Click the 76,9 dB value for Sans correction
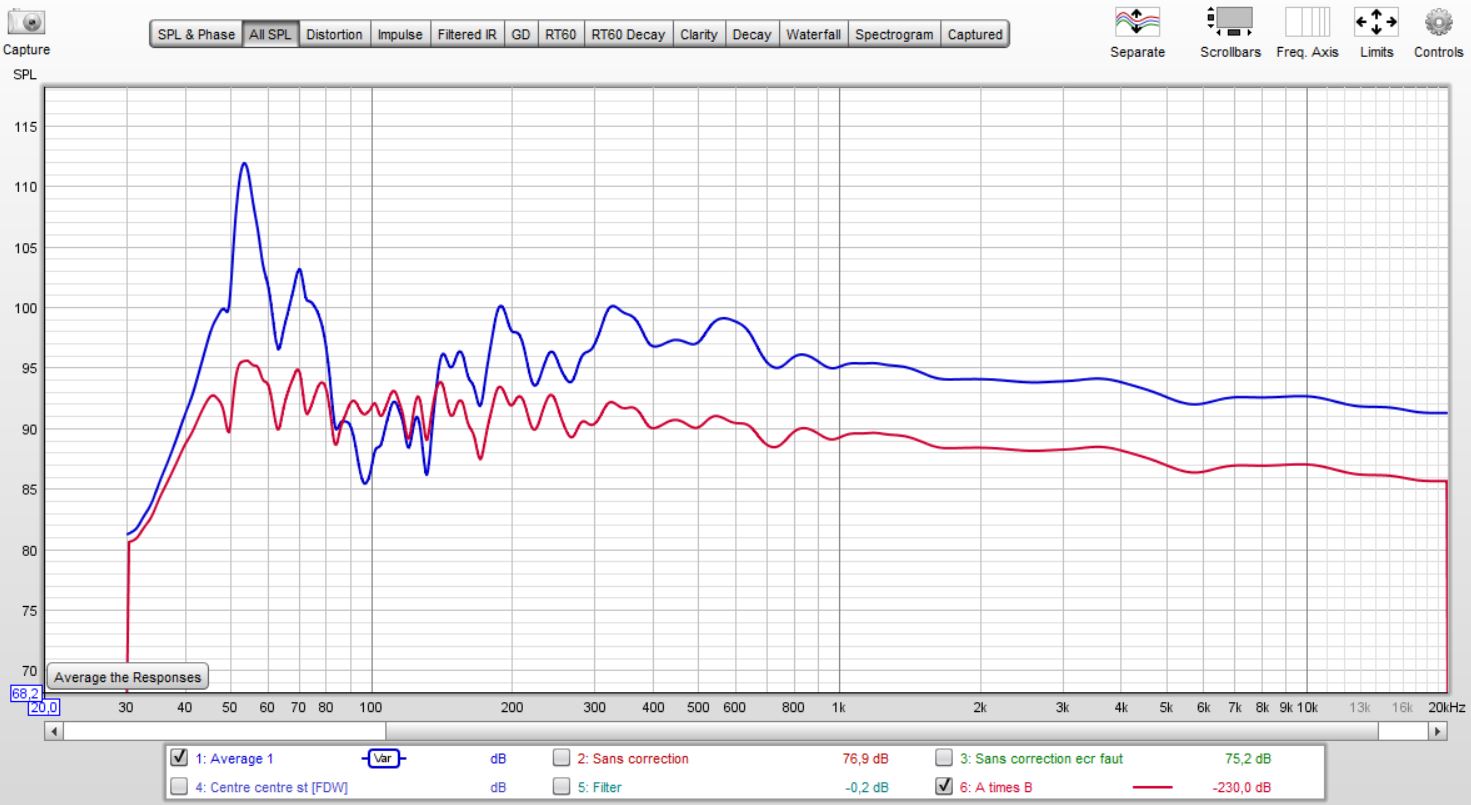This screenshot has height=805, width=1471. pyautogui.click(x=866, y=759)
